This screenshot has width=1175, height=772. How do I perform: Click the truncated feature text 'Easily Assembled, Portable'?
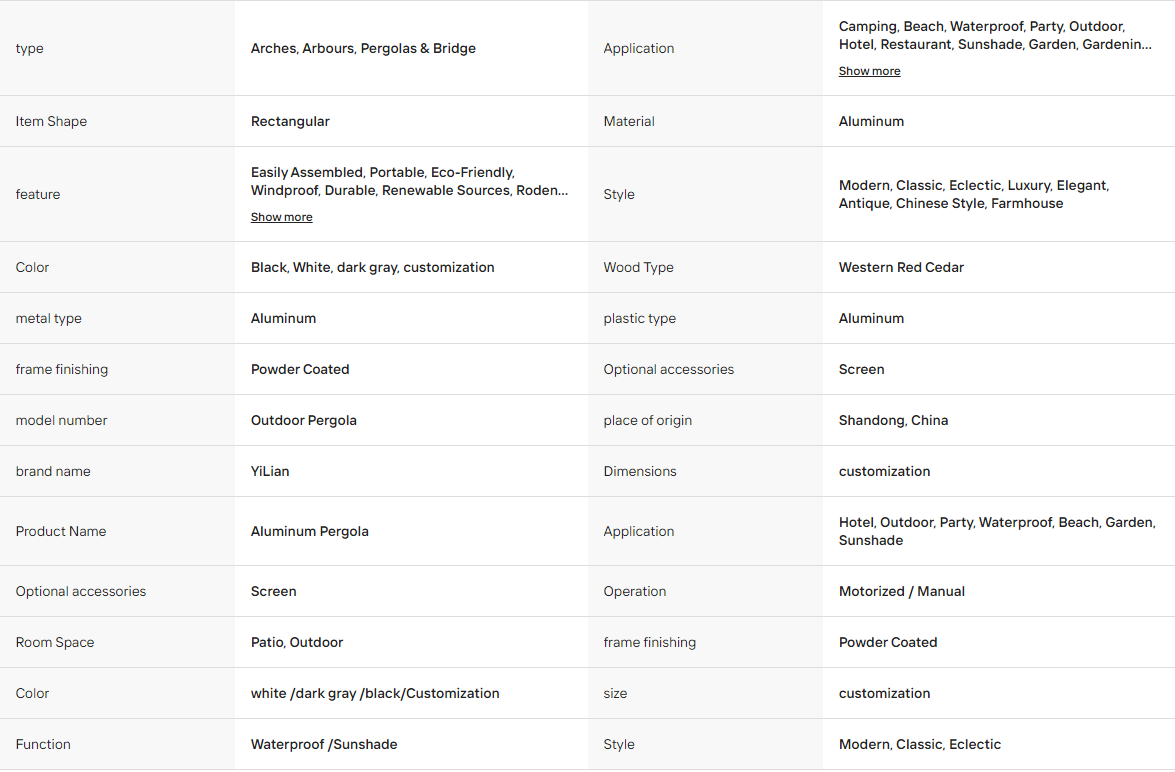click(409, 181)
